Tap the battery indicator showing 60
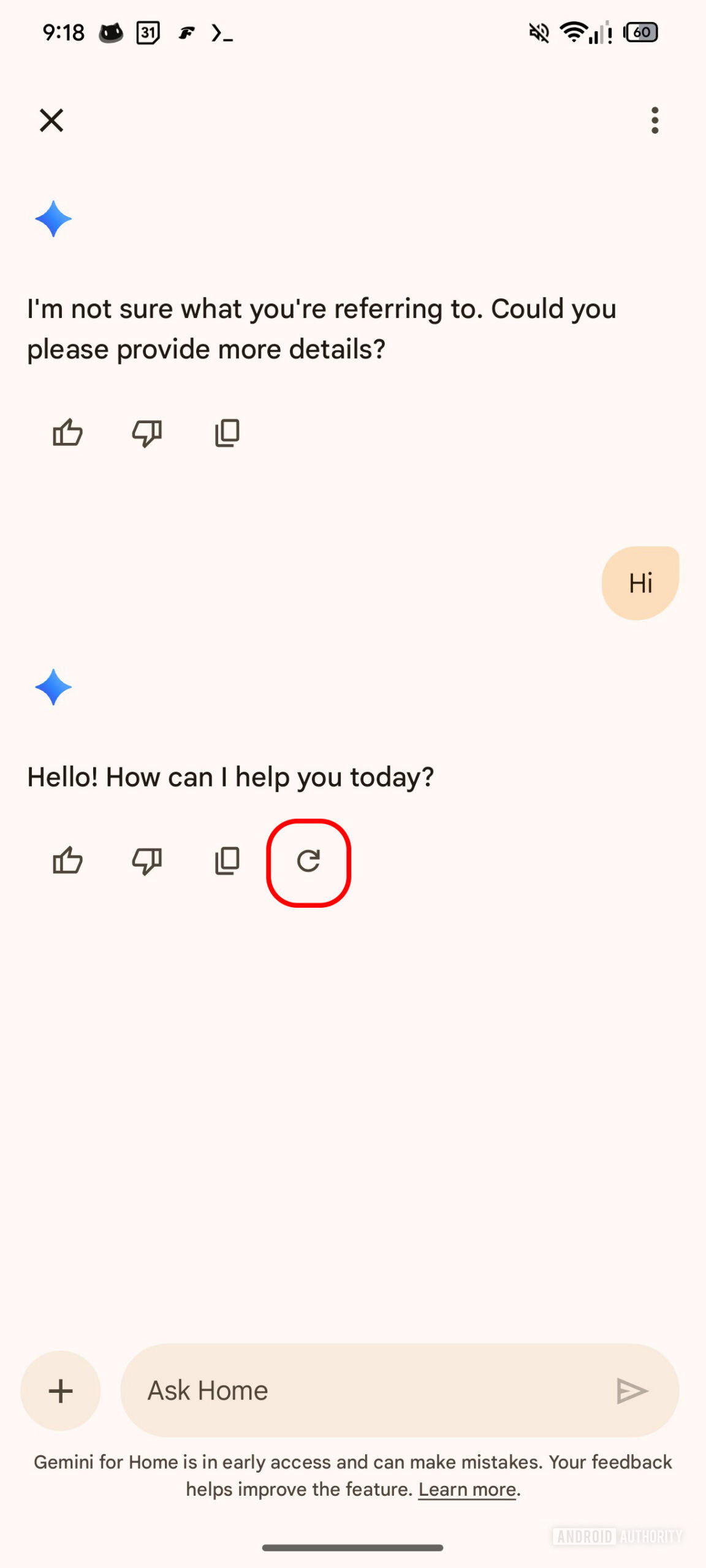This screenshot has height=1568, width=706. (640, 33)
